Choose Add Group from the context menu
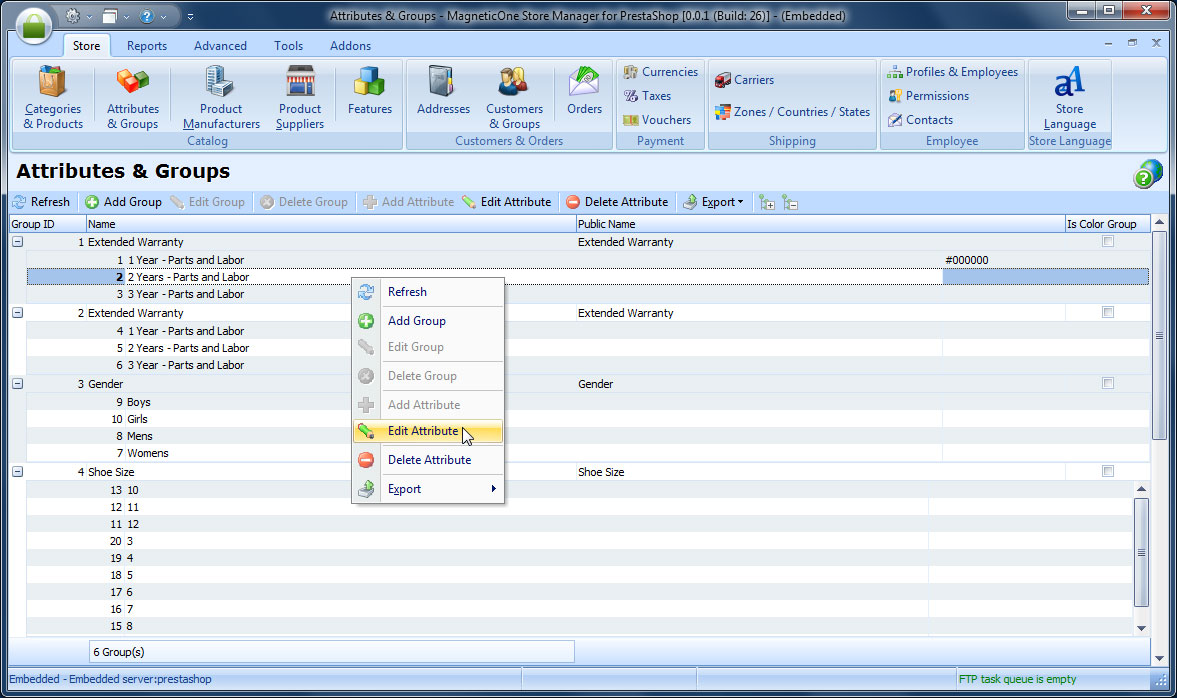 click(x=427, y=321)
